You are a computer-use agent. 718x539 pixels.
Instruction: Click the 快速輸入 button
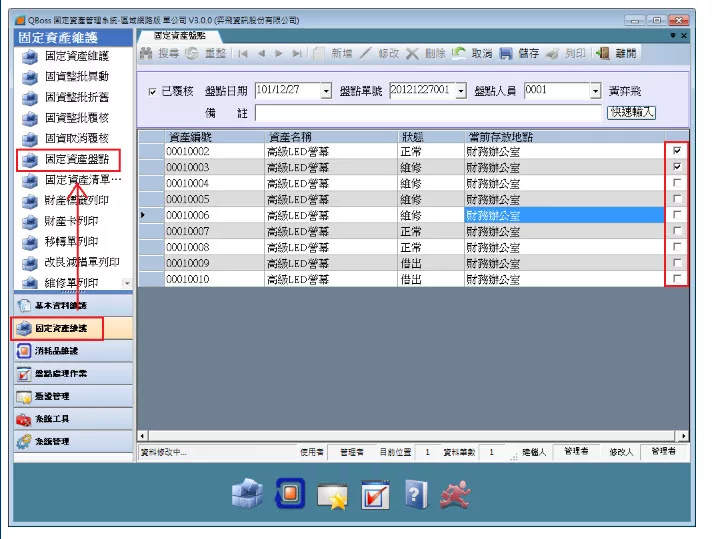click(x=631, y=112)
